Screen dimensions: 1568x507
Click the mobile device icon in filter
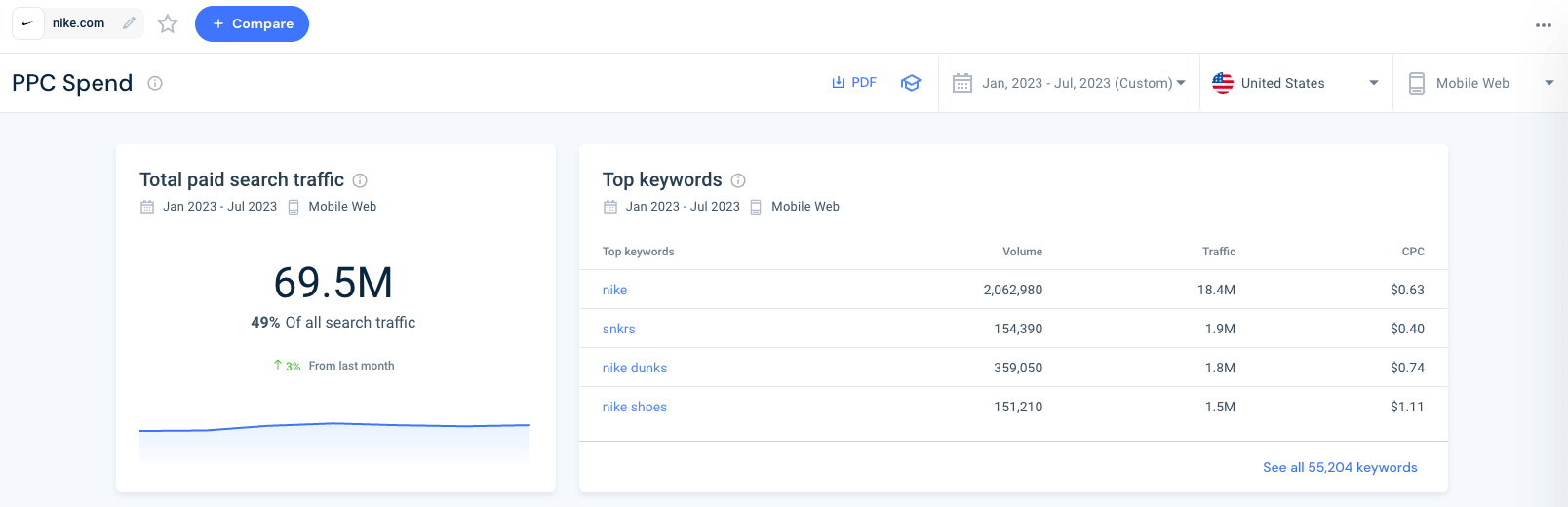[1417, 83]
